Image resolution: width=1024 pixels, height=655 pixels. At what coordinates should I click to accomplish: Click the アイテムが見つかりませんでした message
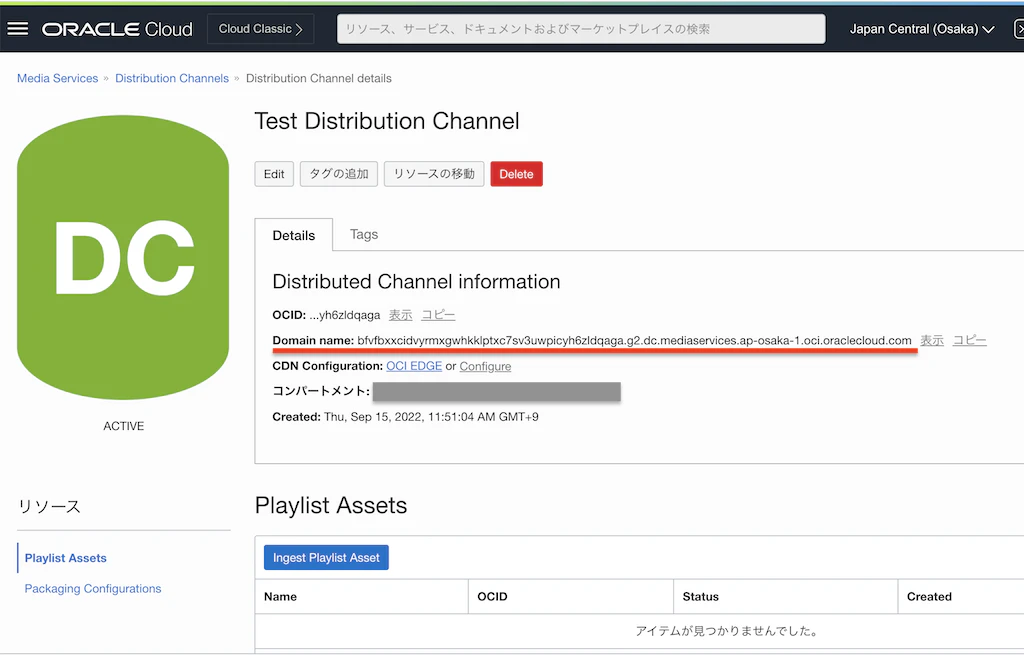click(x=727, y=631)
